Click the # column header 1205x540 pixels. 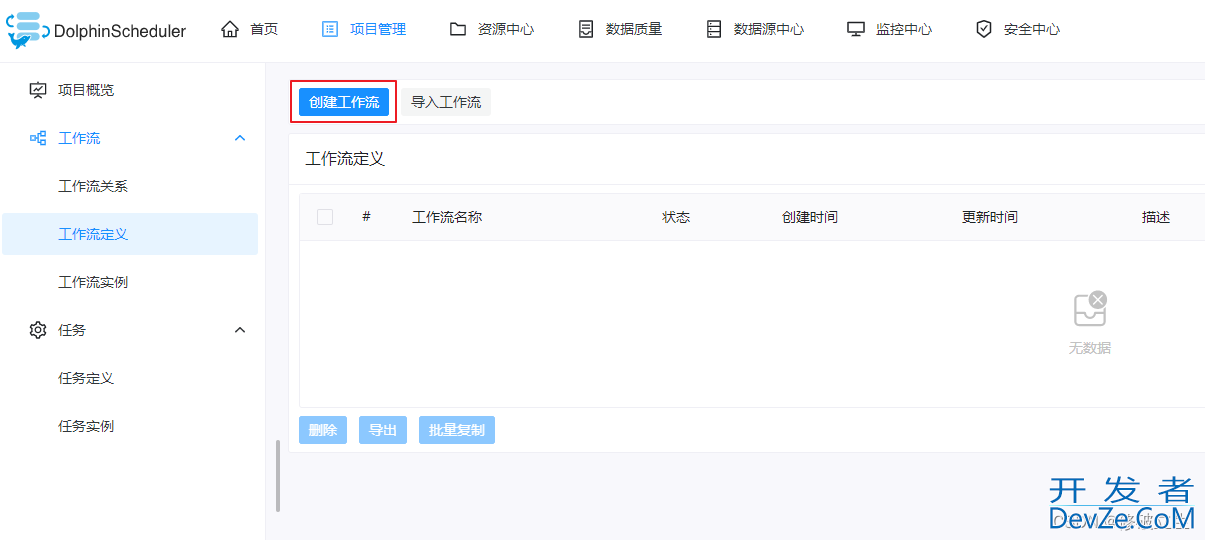tap(366, 217)
